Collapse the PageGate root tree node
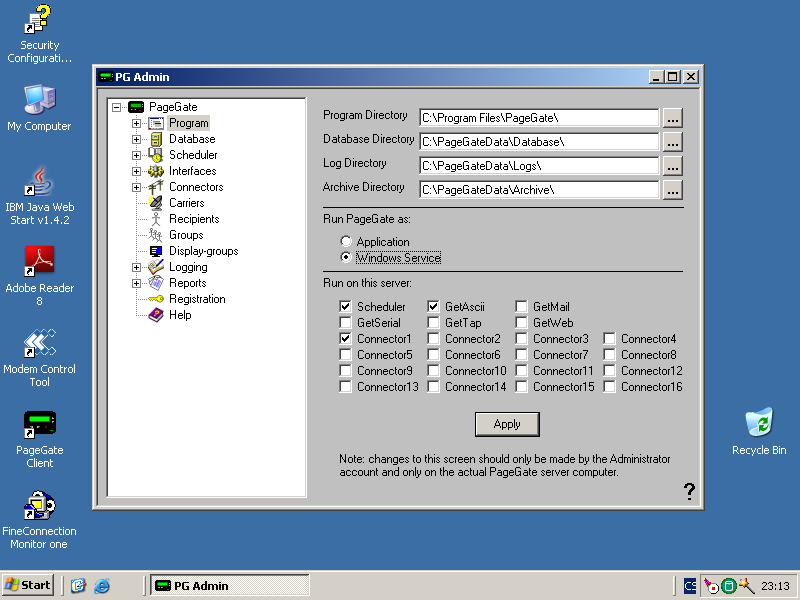This screenshot has height=600, width=800. pos(117,107)
